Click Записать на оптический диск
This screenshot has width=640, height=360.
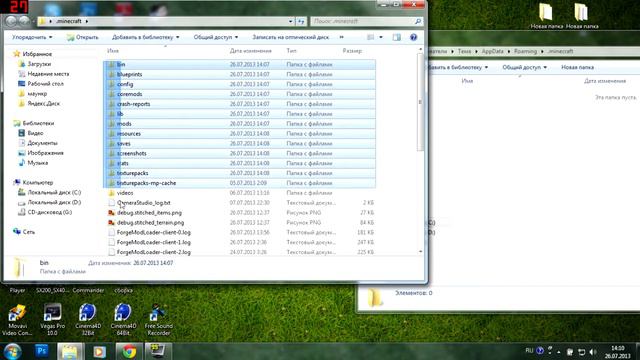(x=290, y=37)
